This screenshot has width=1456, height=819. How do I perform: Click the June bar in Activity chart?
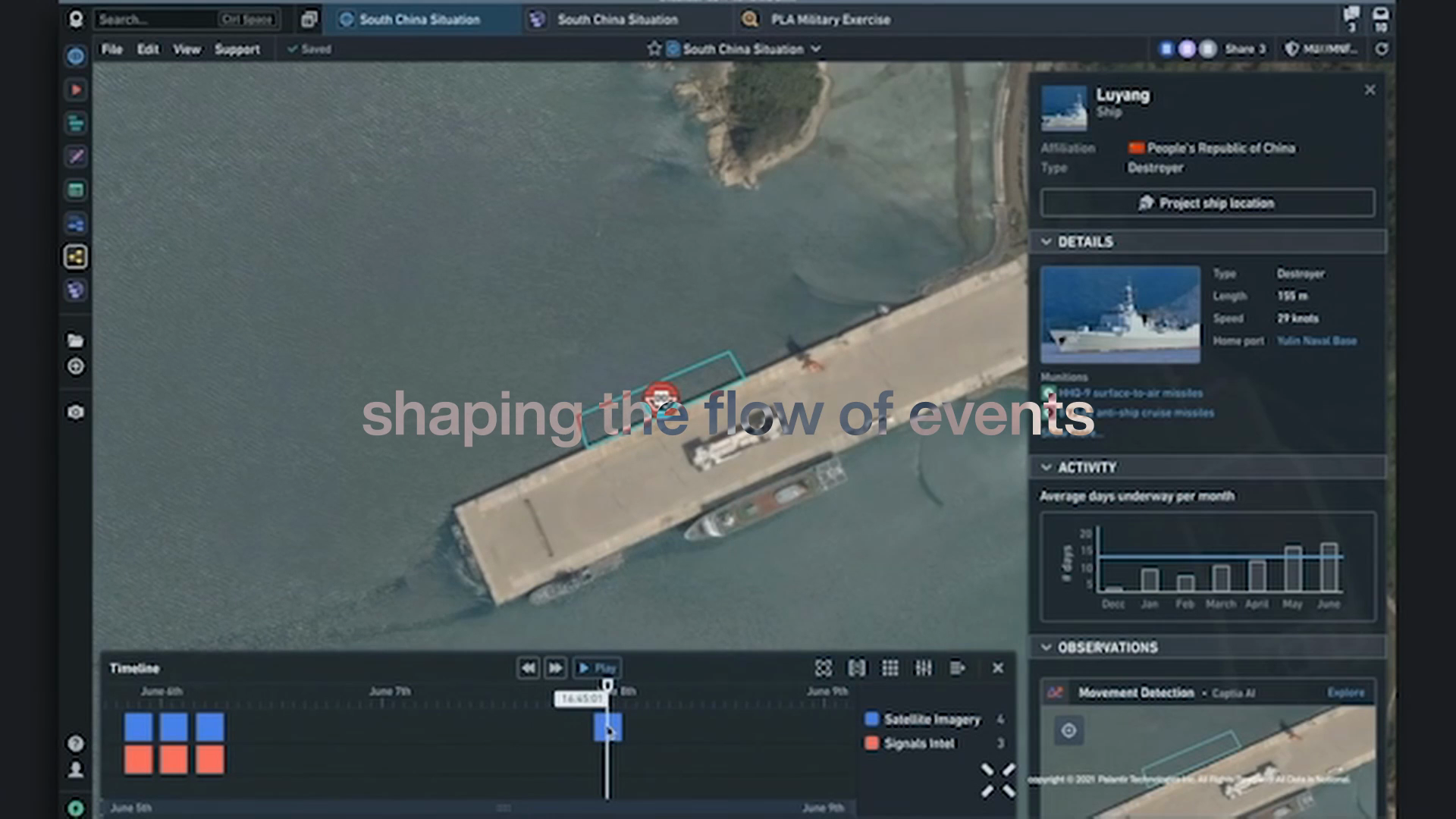click(1329, 567)
